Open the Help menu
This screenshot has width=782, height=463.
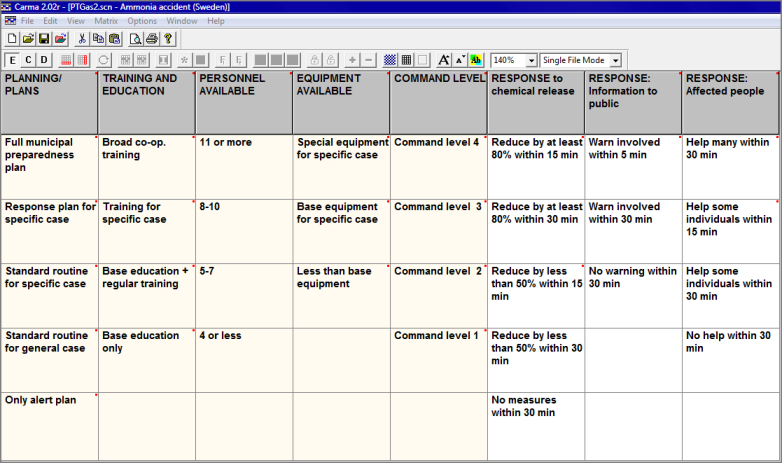(x=216, y=21)
